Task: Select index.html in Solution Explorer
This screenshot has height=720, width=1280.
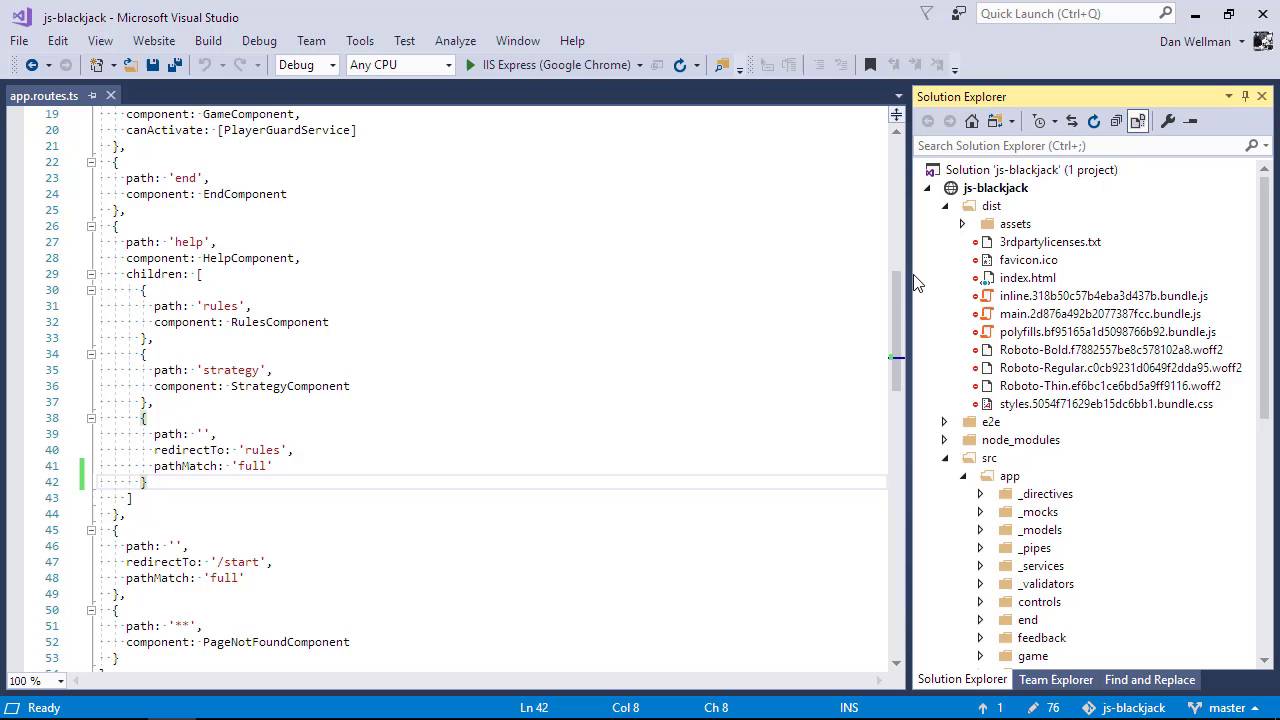Action: click(x=1027, y=278)
